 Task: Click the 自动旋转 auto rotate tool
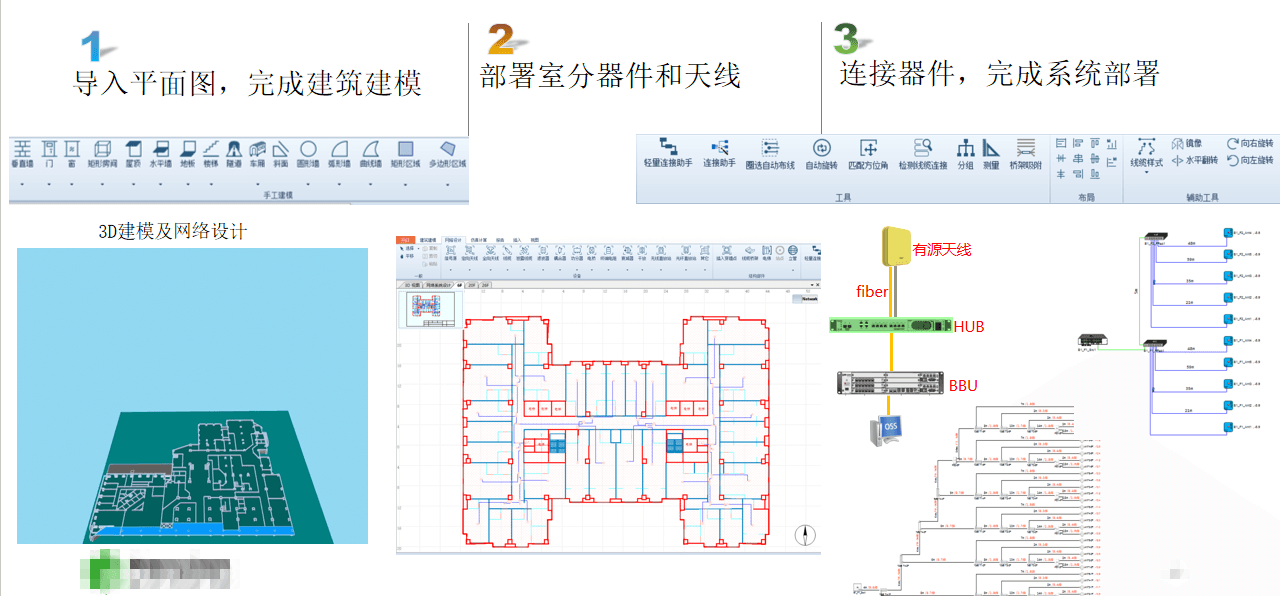pos(821,153)
